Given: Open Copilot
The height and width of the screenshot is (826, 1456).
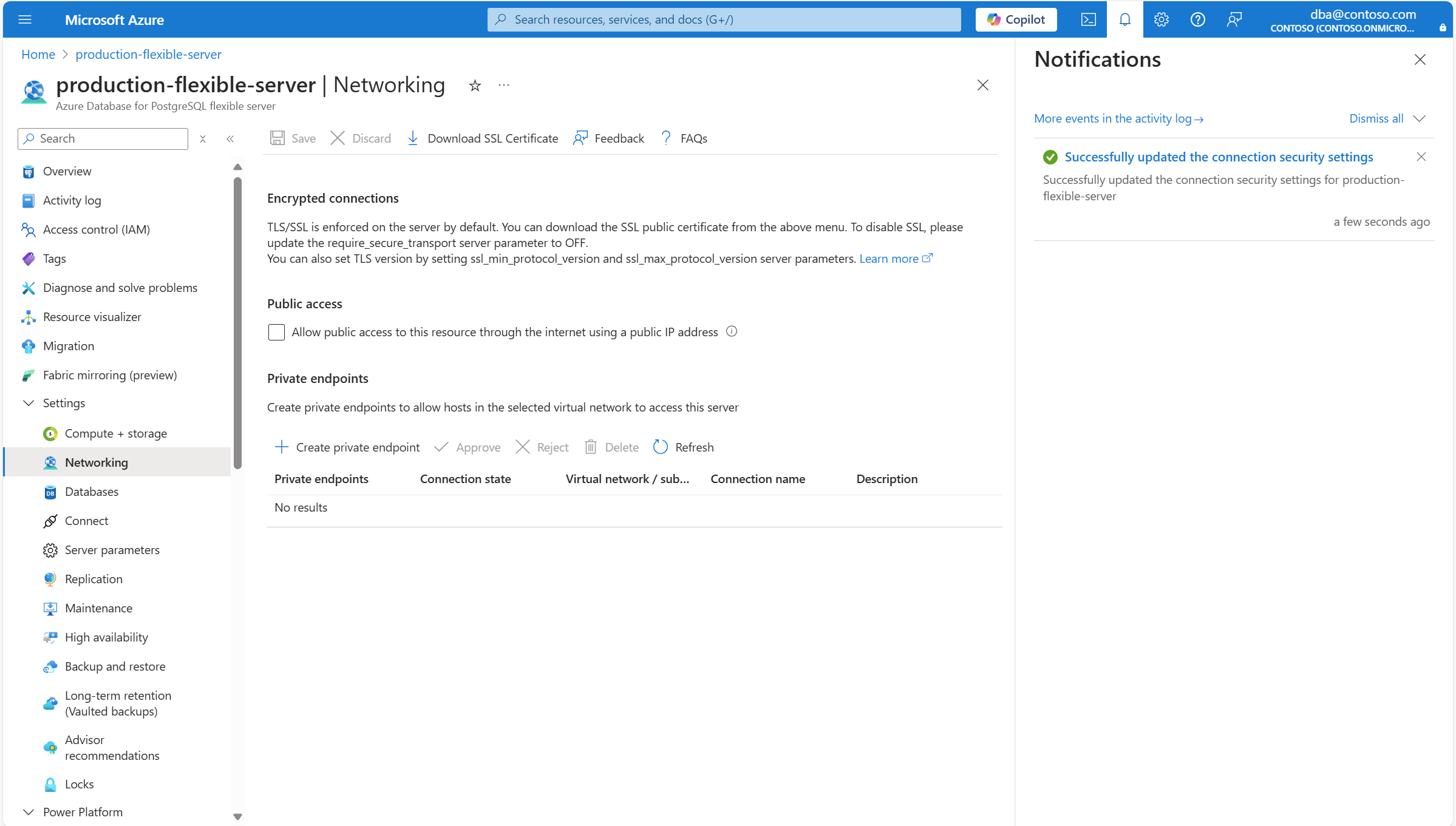Looking at the screenshot, I should tap(1015, 19).
